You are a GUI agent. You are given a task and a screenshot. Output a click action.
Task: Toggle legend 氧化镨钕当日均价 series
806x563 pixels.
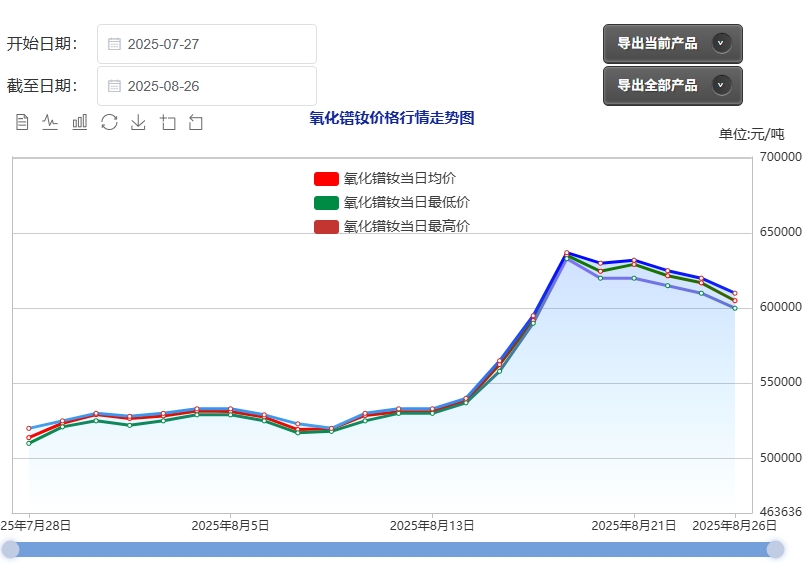(x=385, y=178)
